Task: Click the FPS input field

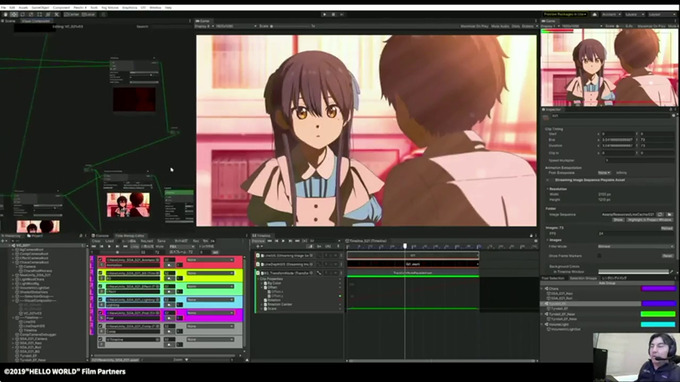Action: click(635, 233)
